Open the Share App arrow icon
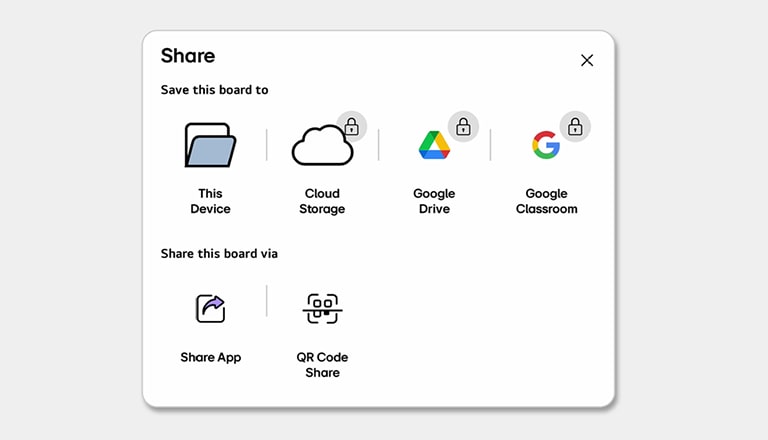 pyautogui.click(x=210, y=308)
